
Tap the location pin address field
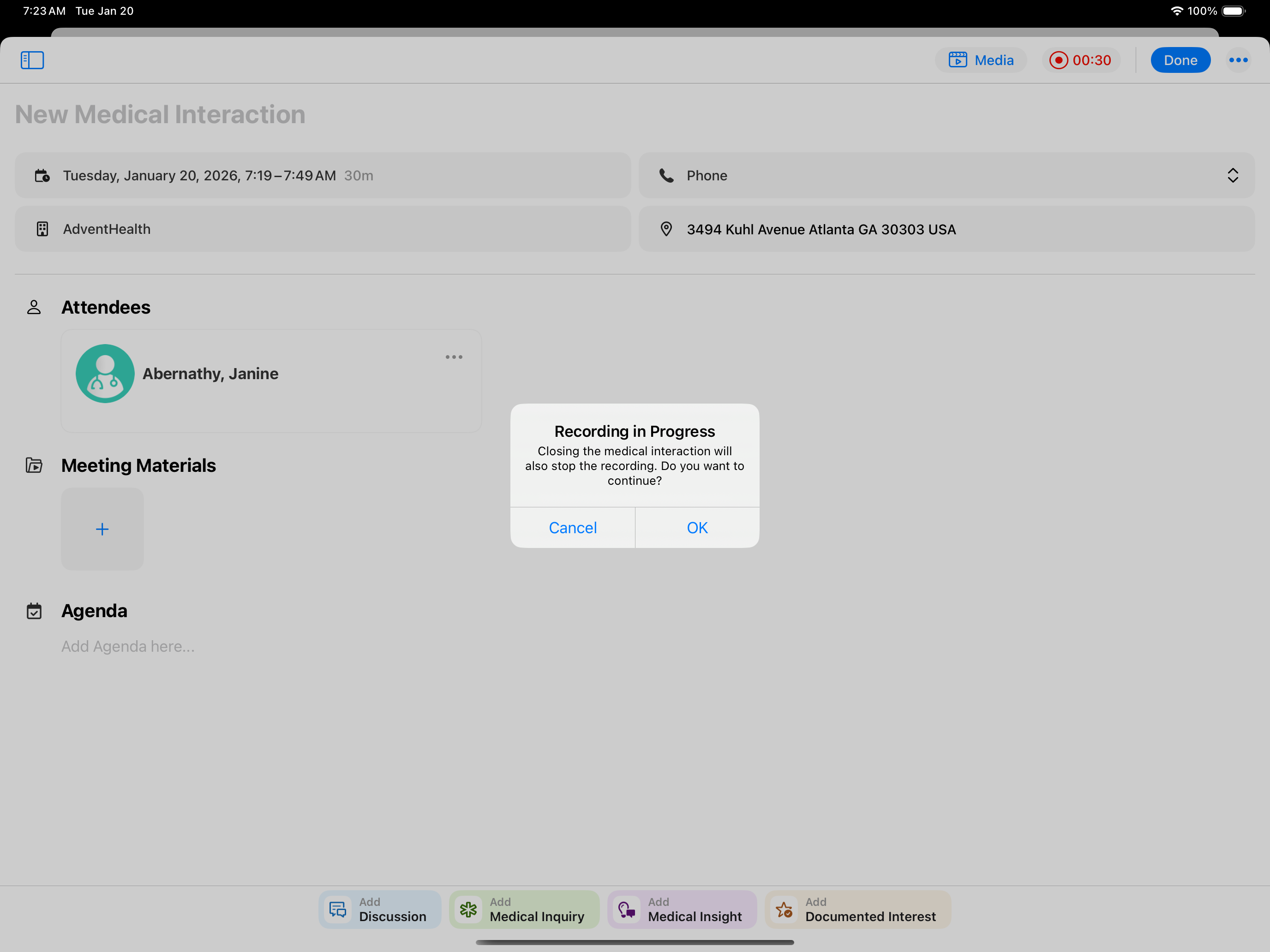click(946, 229)
